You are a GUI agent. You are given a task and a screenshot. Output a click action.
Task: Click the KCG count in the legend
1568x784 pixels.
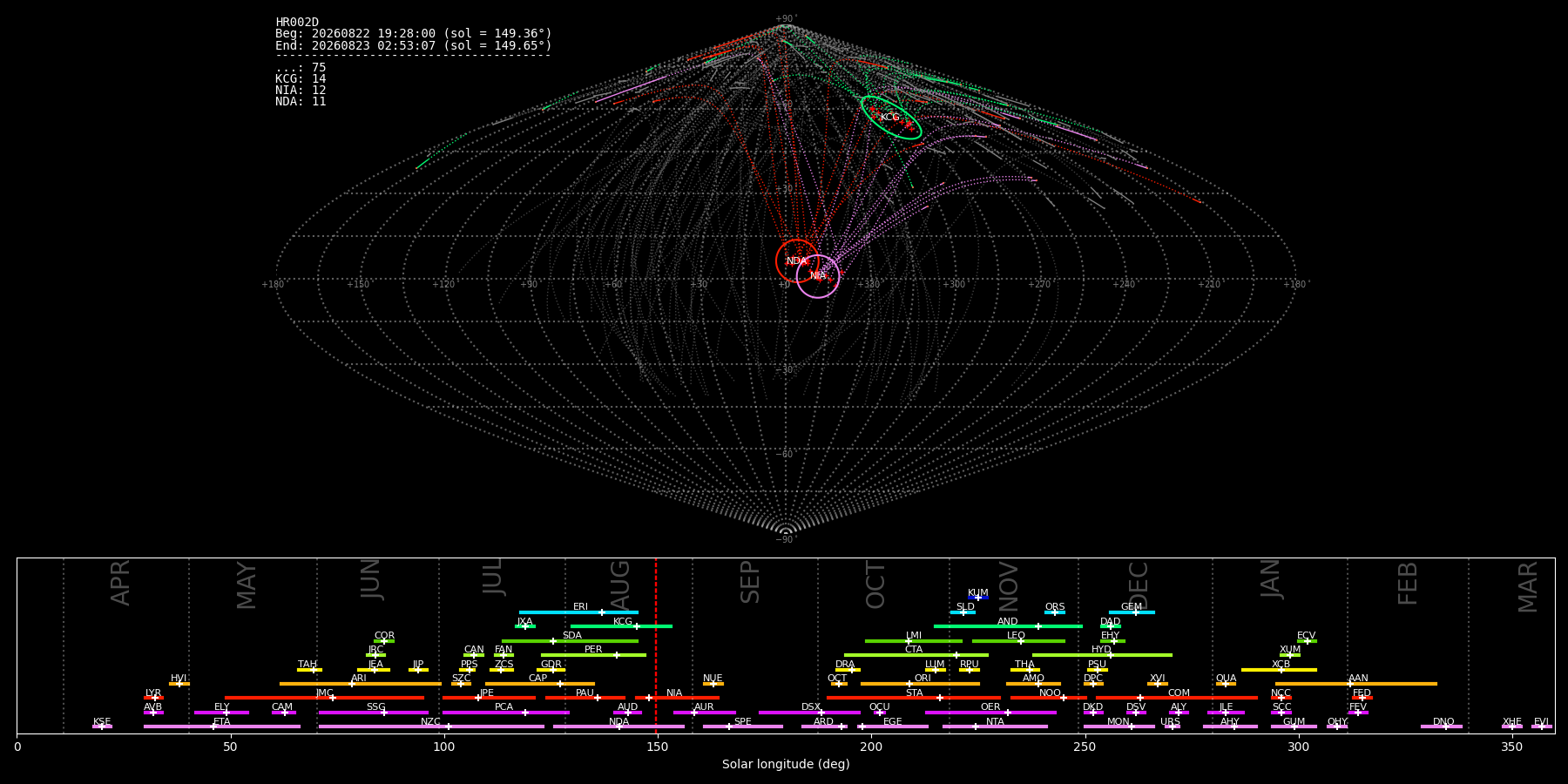(301, 79)
